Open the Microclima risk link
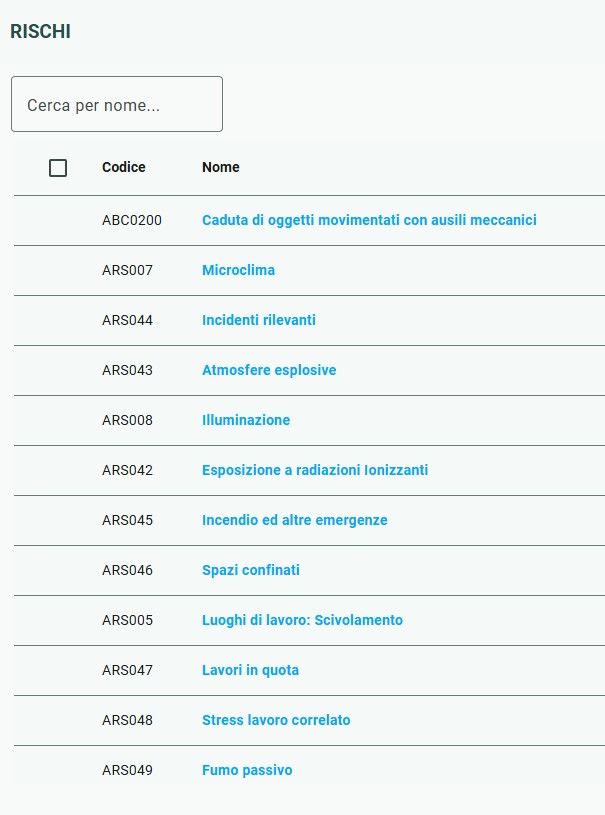 point(238,270)
